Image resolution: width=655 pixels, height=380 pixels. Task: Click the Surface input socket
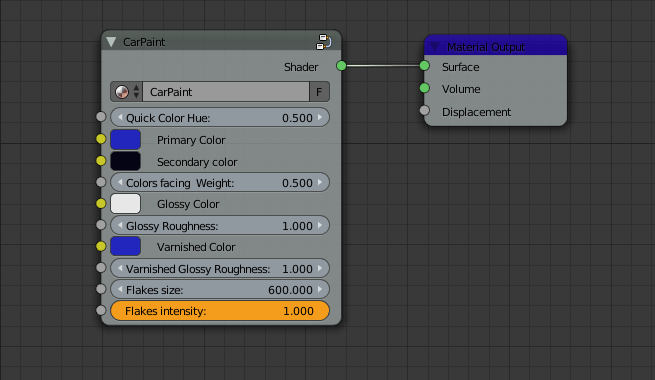point(424,66)
